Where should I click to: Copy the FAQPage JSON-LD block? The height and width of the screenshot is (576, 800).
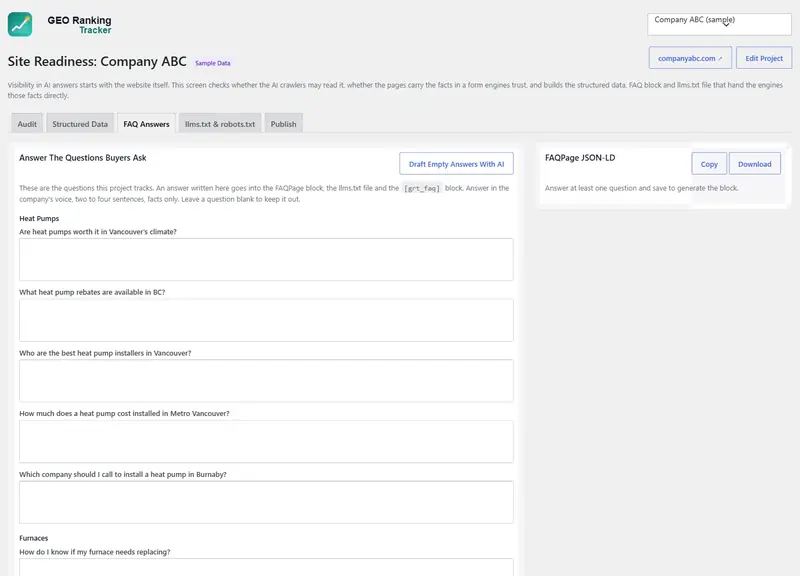[x=709, y=164]
